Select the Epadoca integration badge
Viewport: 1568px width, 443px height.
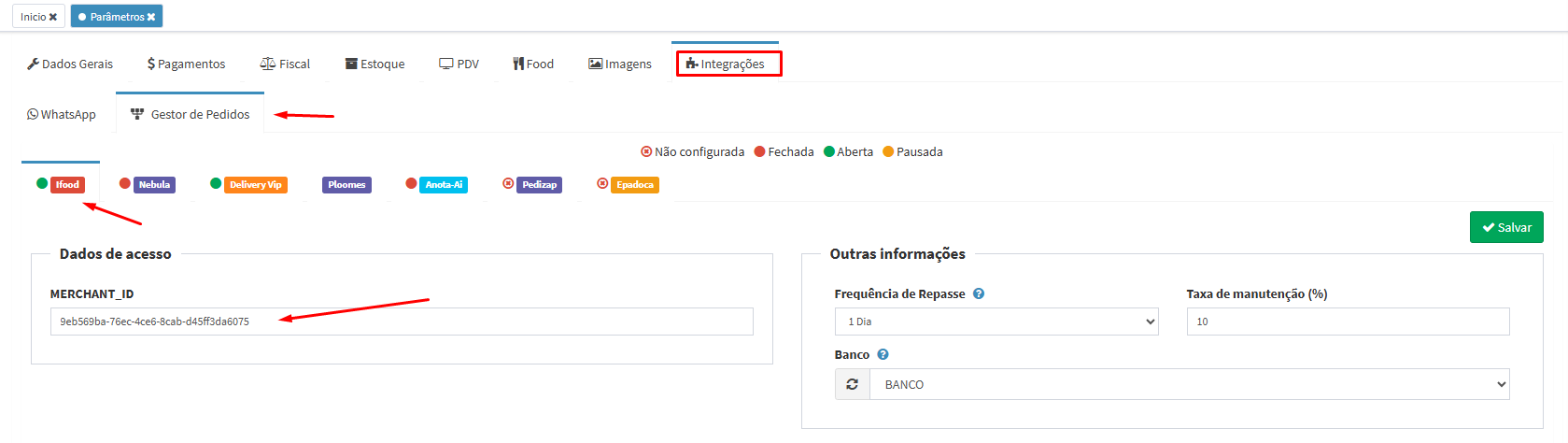pos(634,185)
